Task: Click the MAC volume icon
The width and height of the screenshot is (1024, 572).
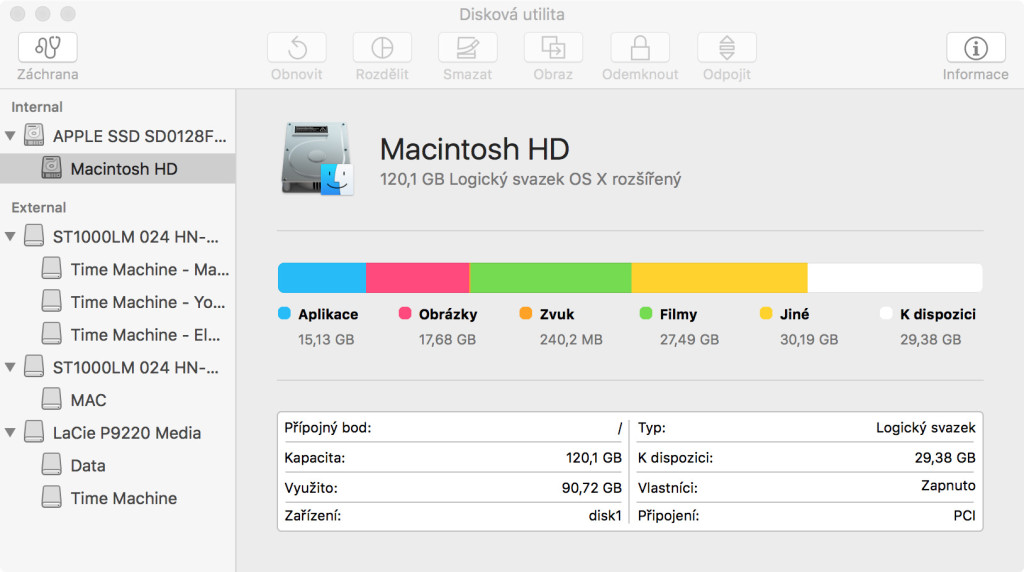Action: click(52, 399)
